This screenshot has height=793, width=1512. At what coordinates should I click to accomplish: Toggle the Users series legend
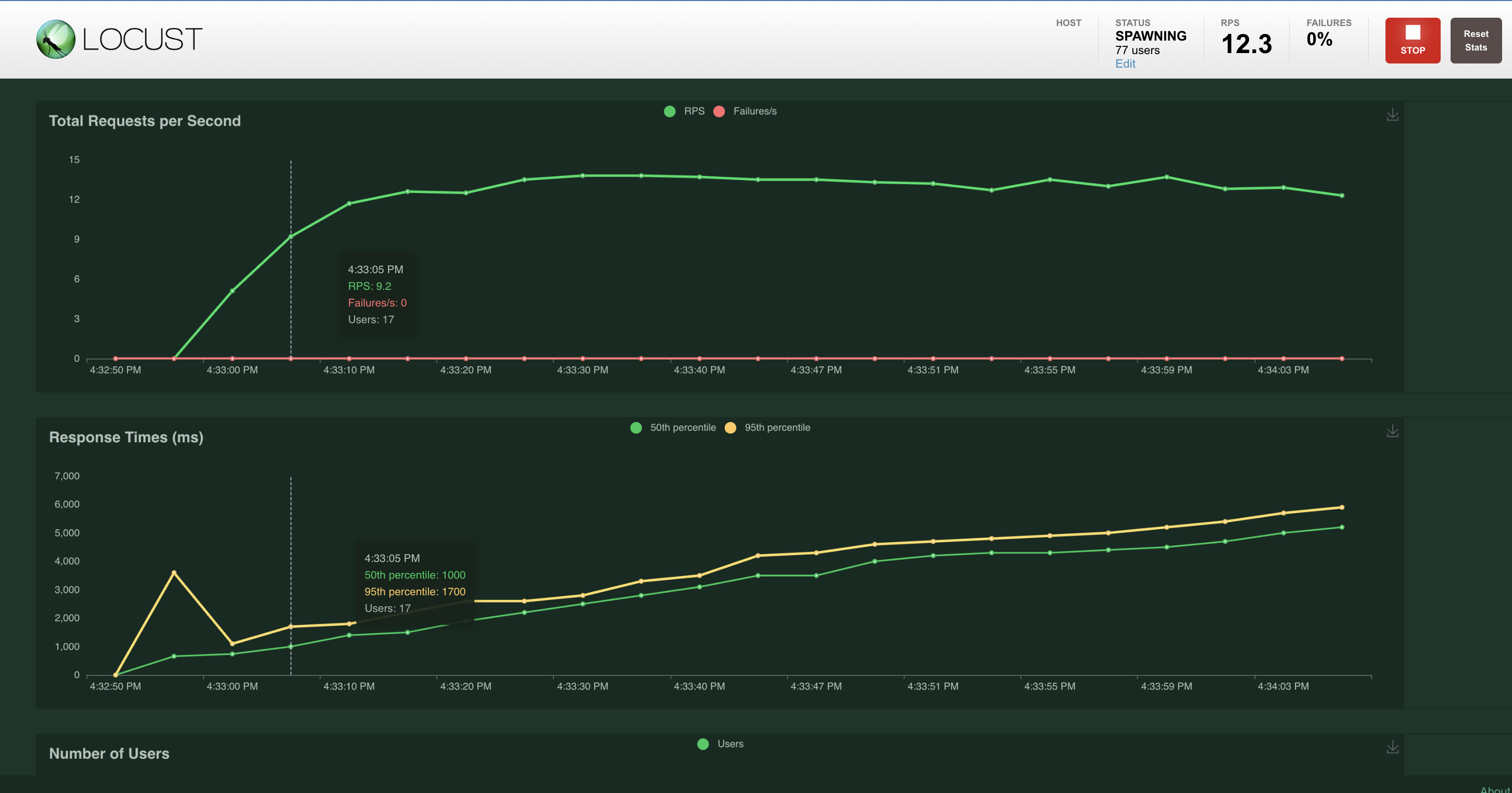pos(729,744)
